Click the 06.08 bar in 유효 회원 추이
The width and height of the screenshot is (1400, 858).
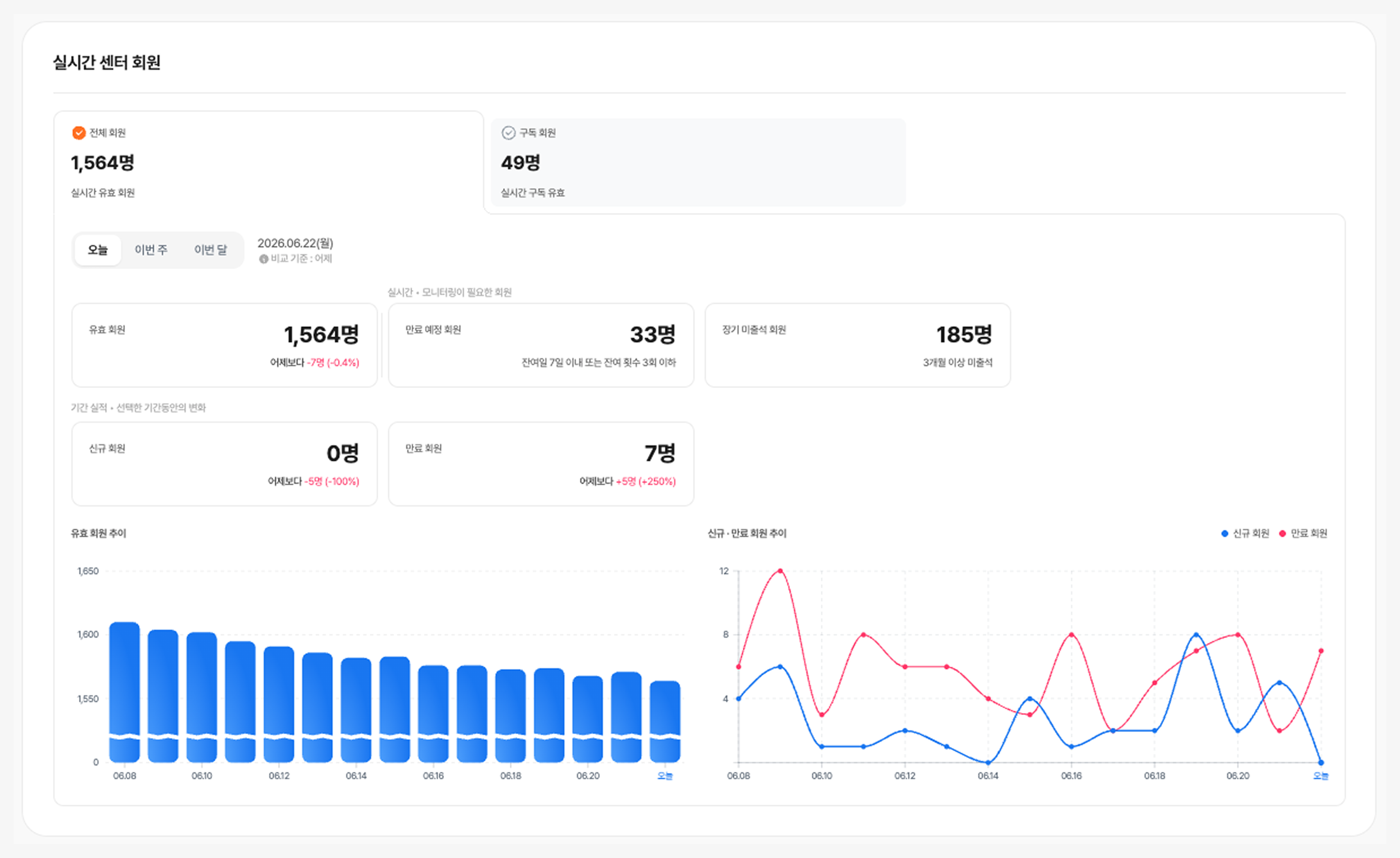point(124,692)
